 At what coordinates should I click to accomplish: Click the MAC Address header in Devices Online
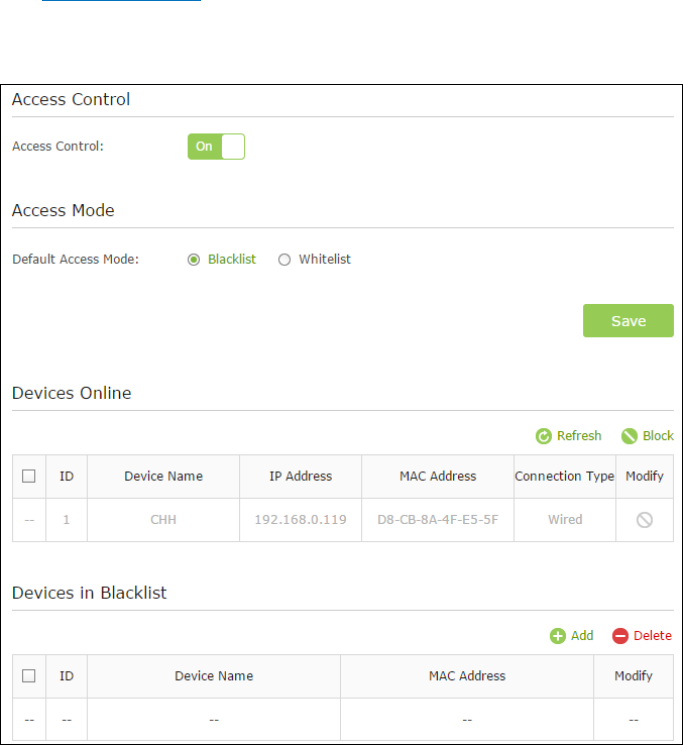coord(437,476)
